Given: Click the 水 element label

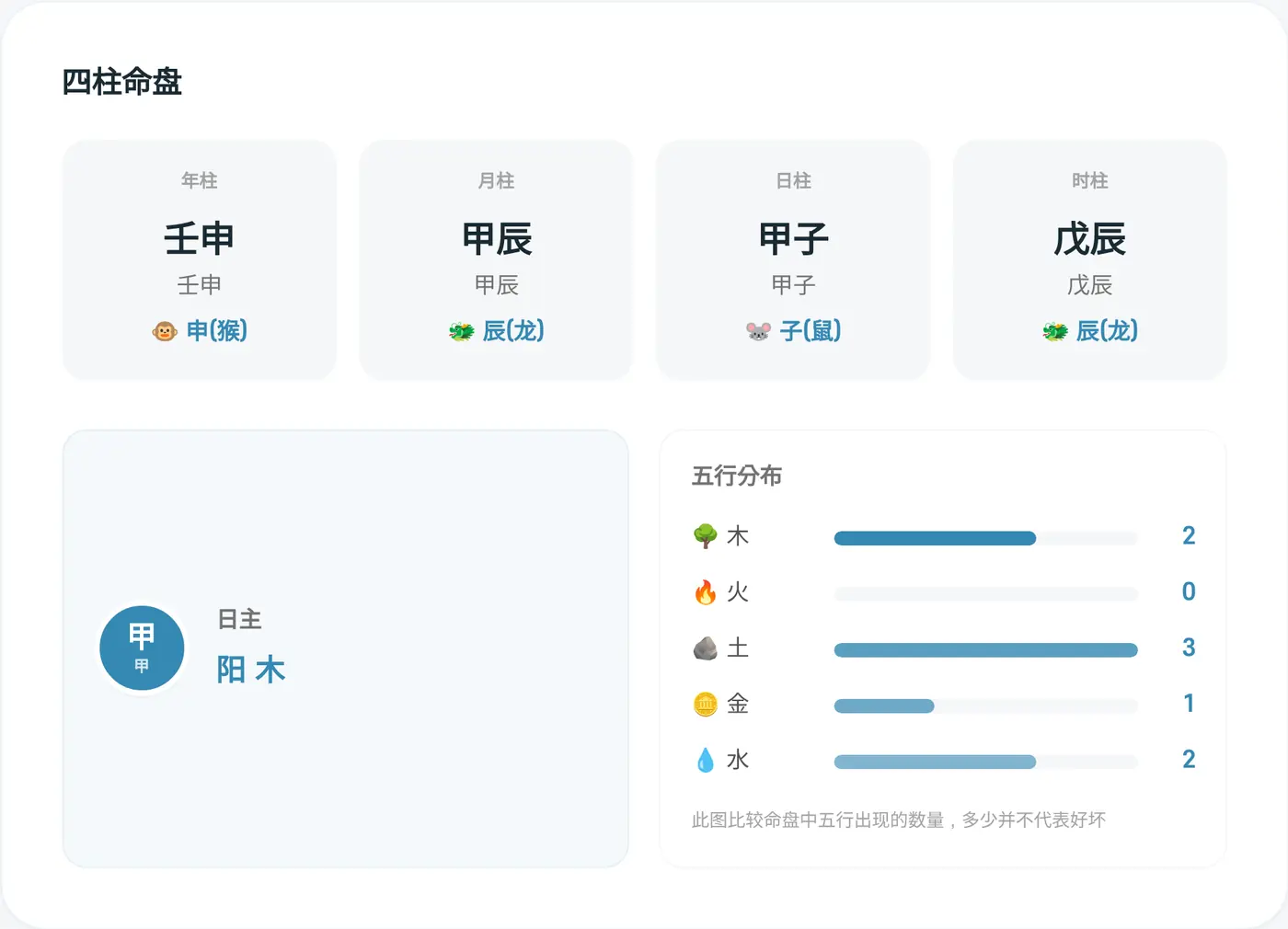Looking at the screenshot, I should [738, 761].
